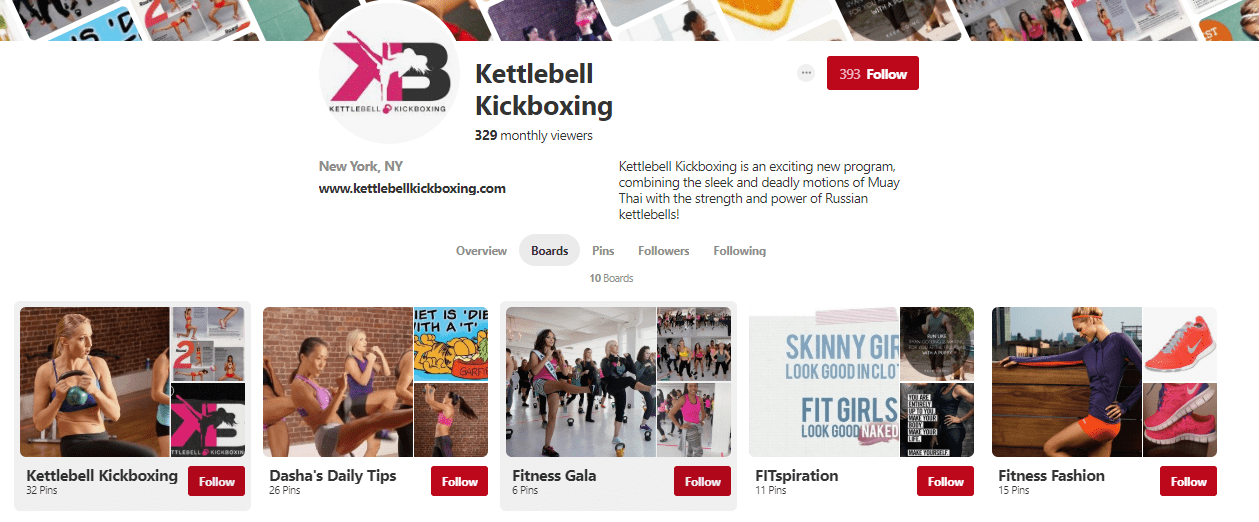Screen dimensions: 1259x522
Task: Open the FITspiration board cover image
Action: pyautogui.click(x=824, y=382)
